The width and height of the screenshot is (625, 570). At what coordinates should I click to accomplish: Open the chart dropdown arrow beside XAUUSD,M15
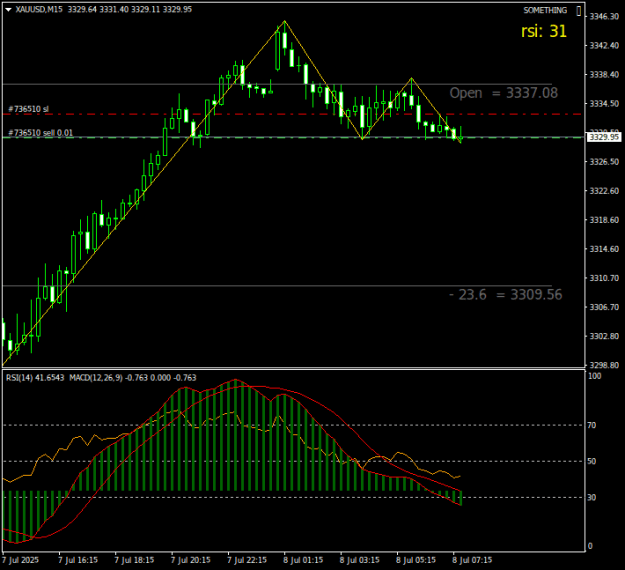tap(8, 10)
